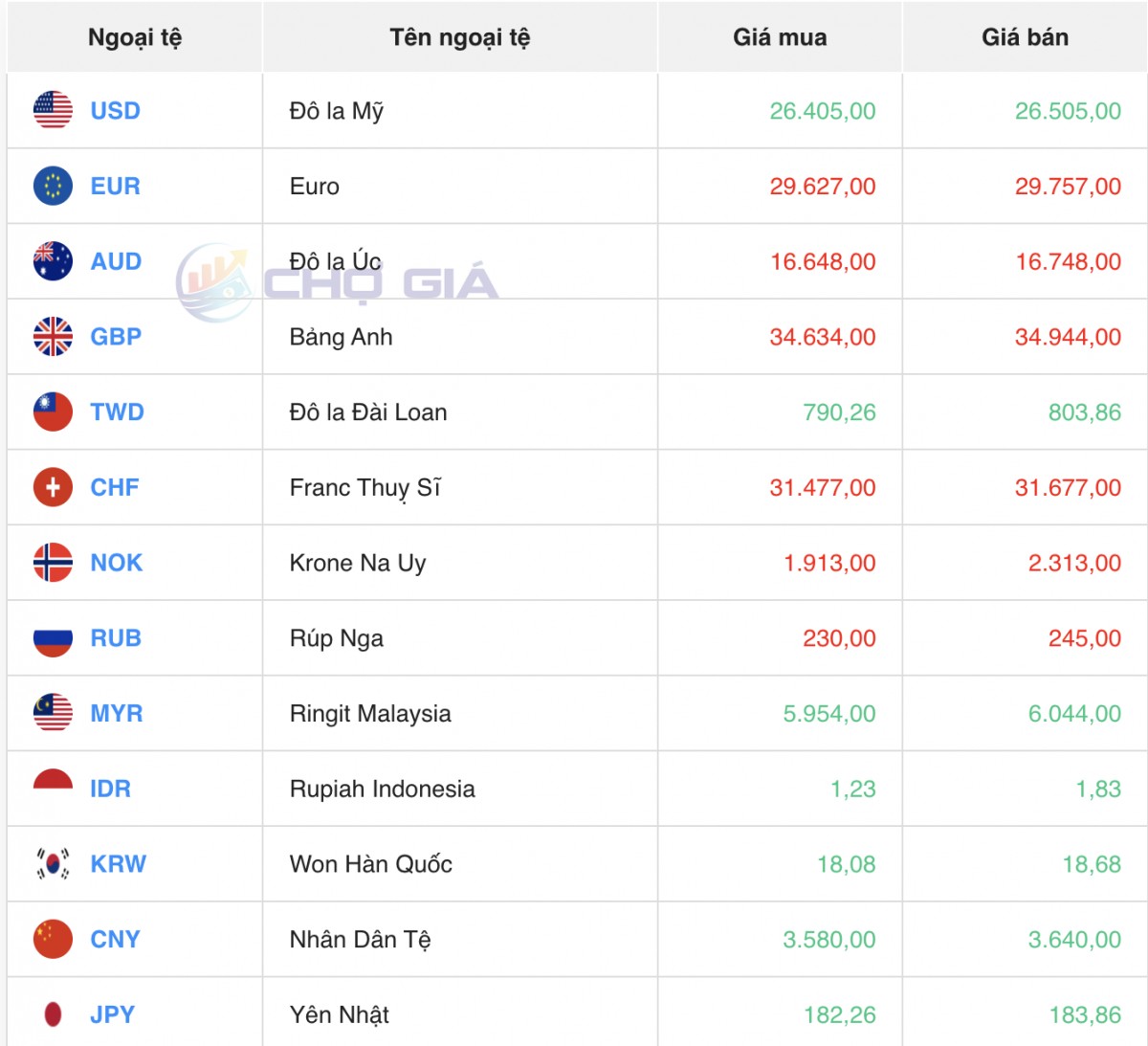Click the United States flag icon
Image resolution: width=1148 pixels, height=1046 pixels.
(x=53, y=110)
